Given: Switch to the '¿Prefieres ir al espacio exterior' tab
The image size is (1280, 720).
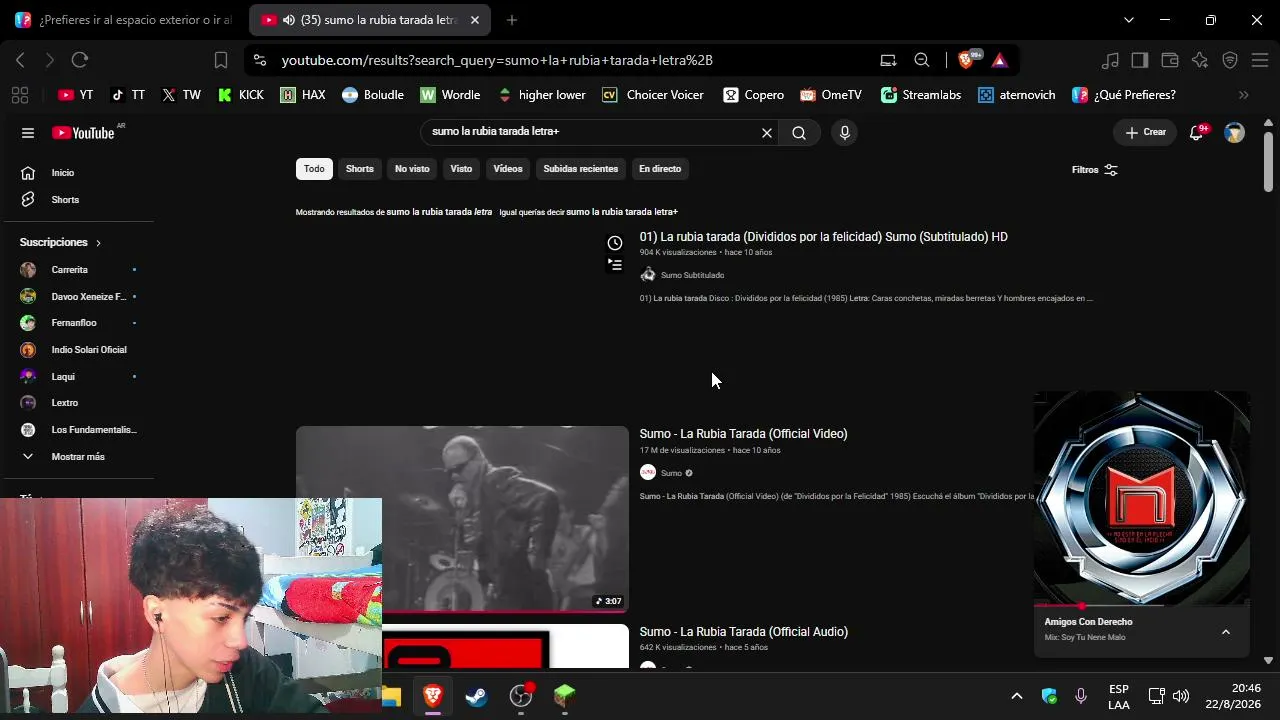Looking at the screenshot, I should (123, 20).
